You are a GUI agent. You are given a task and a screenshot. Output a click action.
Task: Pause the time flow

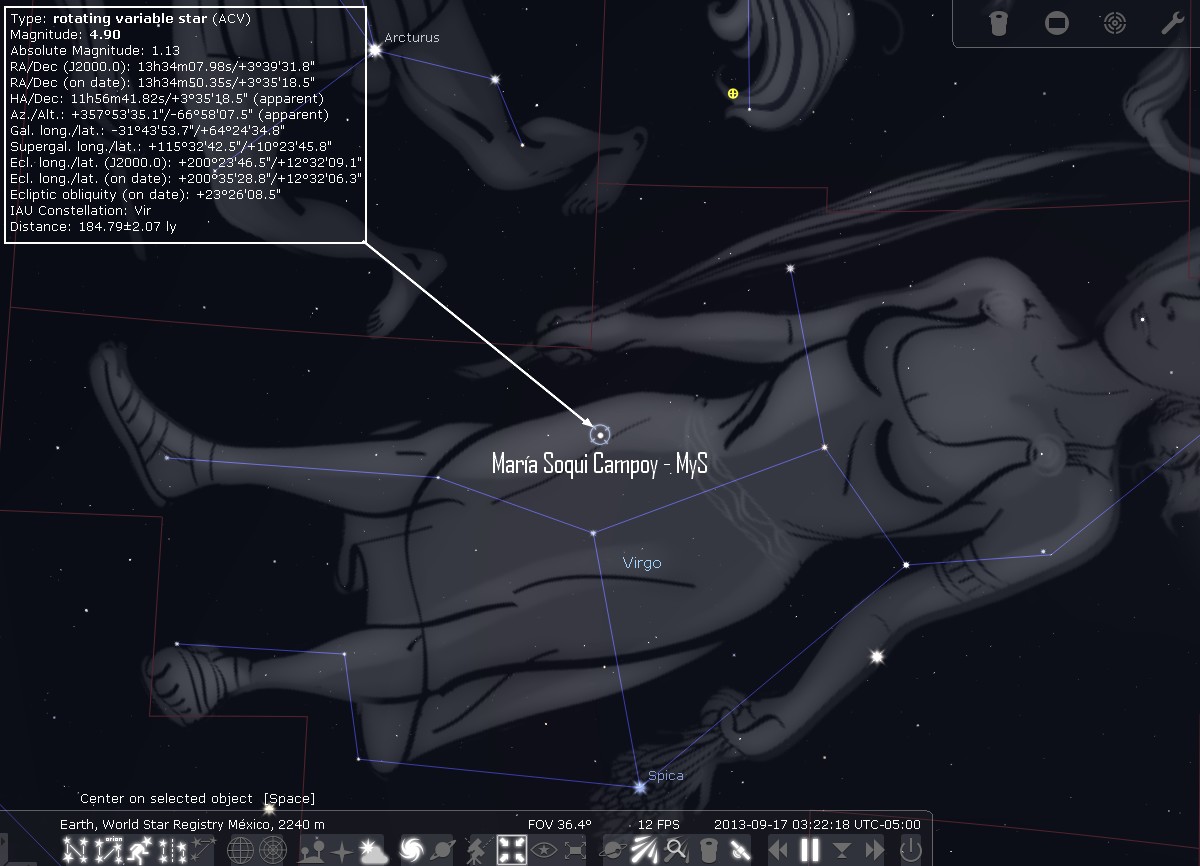pos(810,851)
